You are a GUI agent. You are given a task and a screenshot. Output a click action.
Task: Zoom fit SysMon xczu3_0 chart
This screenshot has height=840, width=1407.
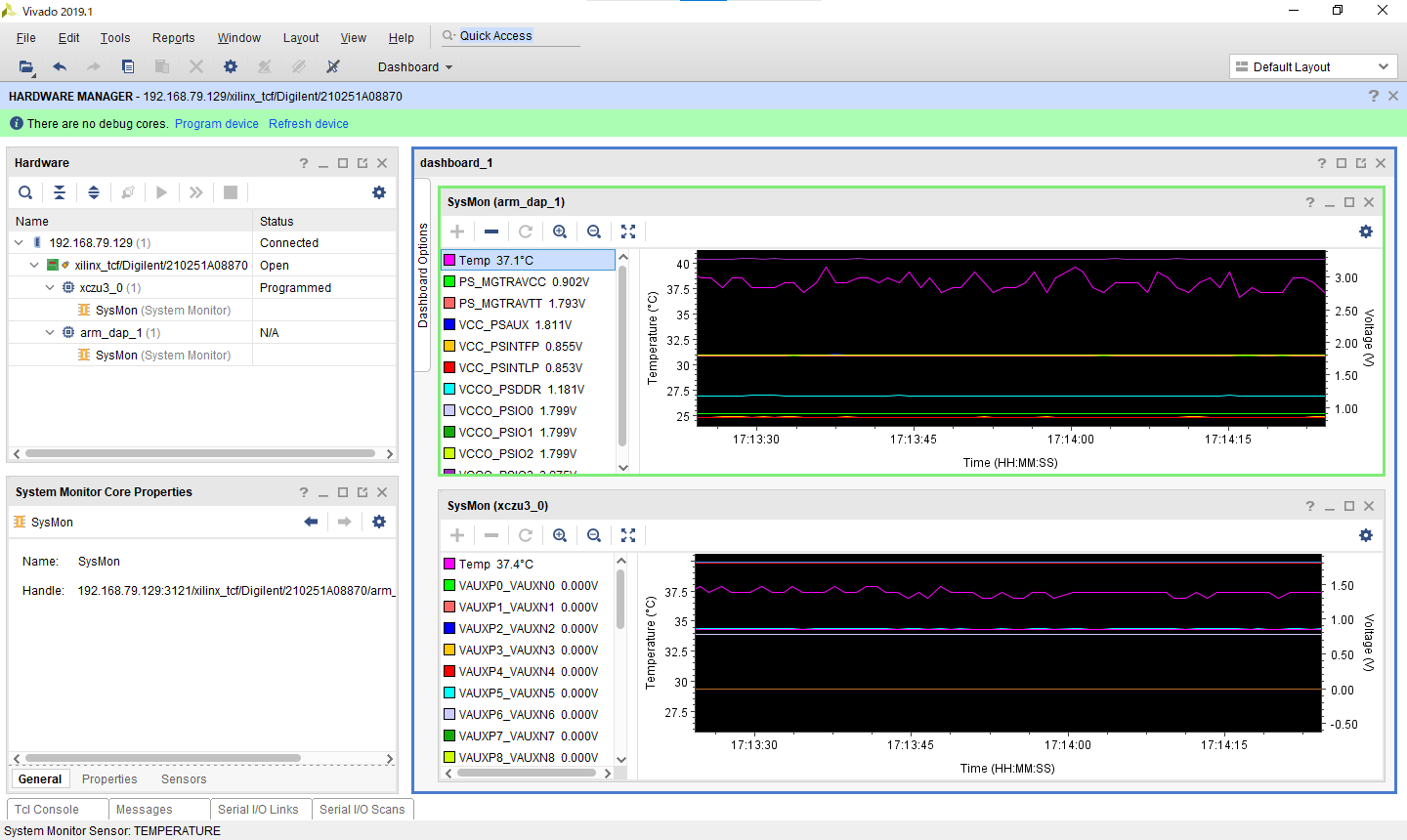point(628,535)
